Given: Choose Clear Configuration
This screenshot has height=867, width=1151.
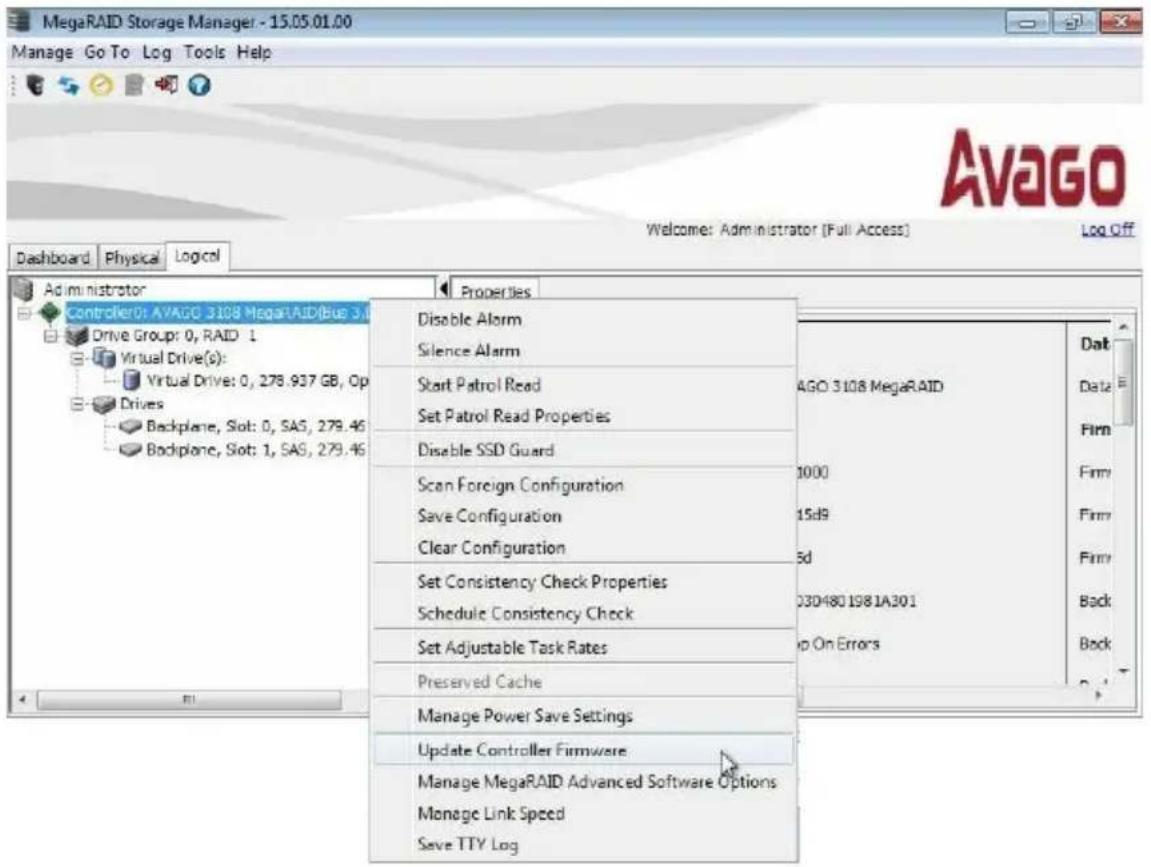Looking at the screenshot, I should pyautogui.click(x=584, y=548).
